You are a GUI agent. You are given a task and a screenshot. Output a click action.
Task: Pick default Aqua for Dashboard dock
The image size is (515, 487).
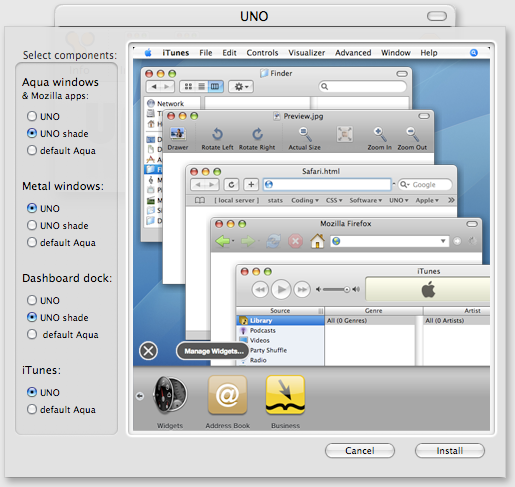point(32,334)
